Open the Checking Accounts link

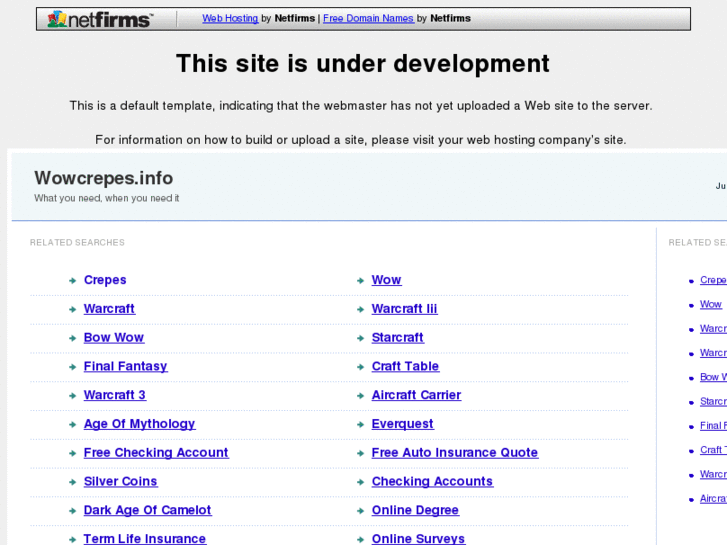(x=432, y=481)
